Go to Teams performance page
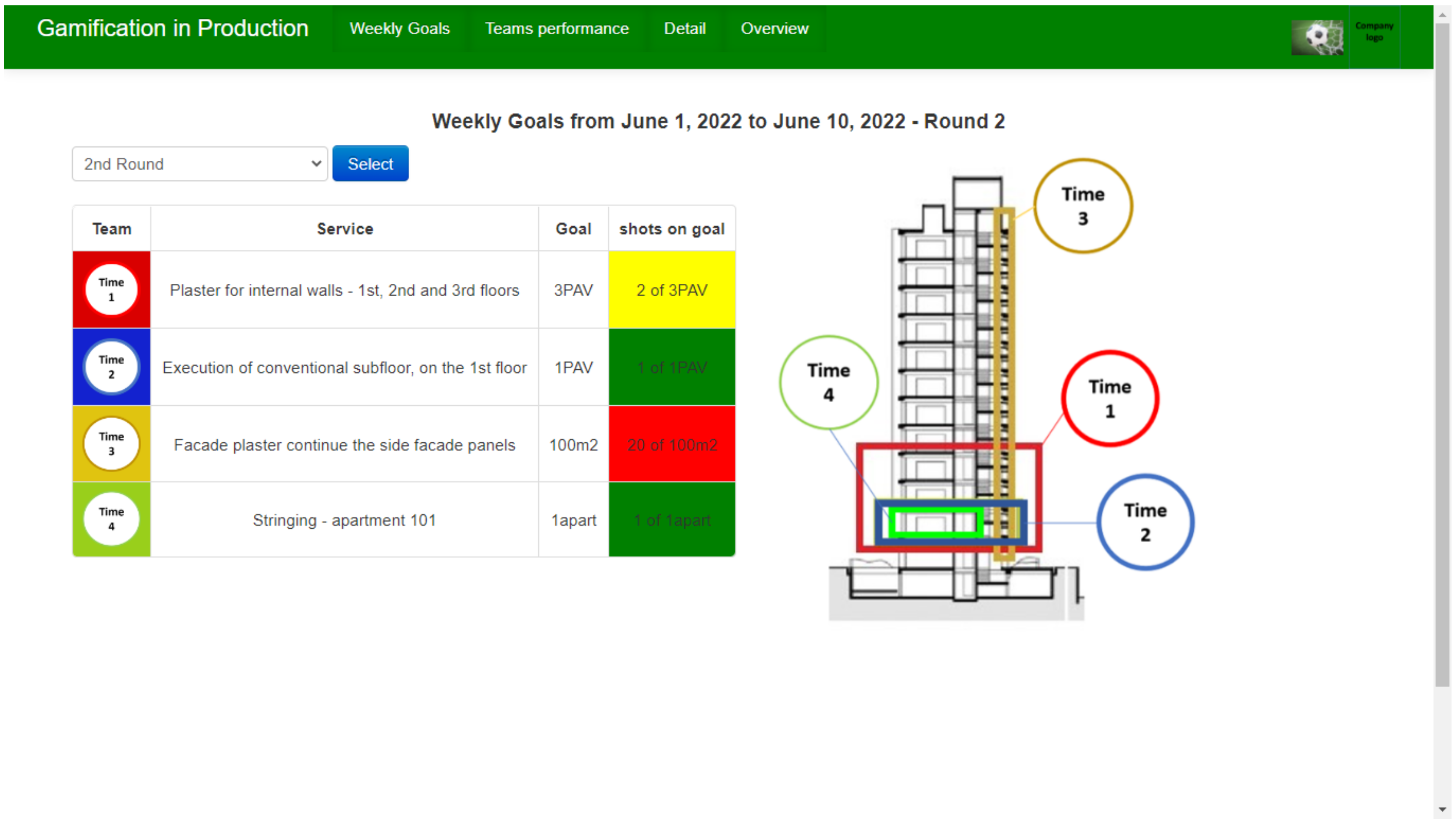This screenshot has height=824, width=1456. [557, 29]
